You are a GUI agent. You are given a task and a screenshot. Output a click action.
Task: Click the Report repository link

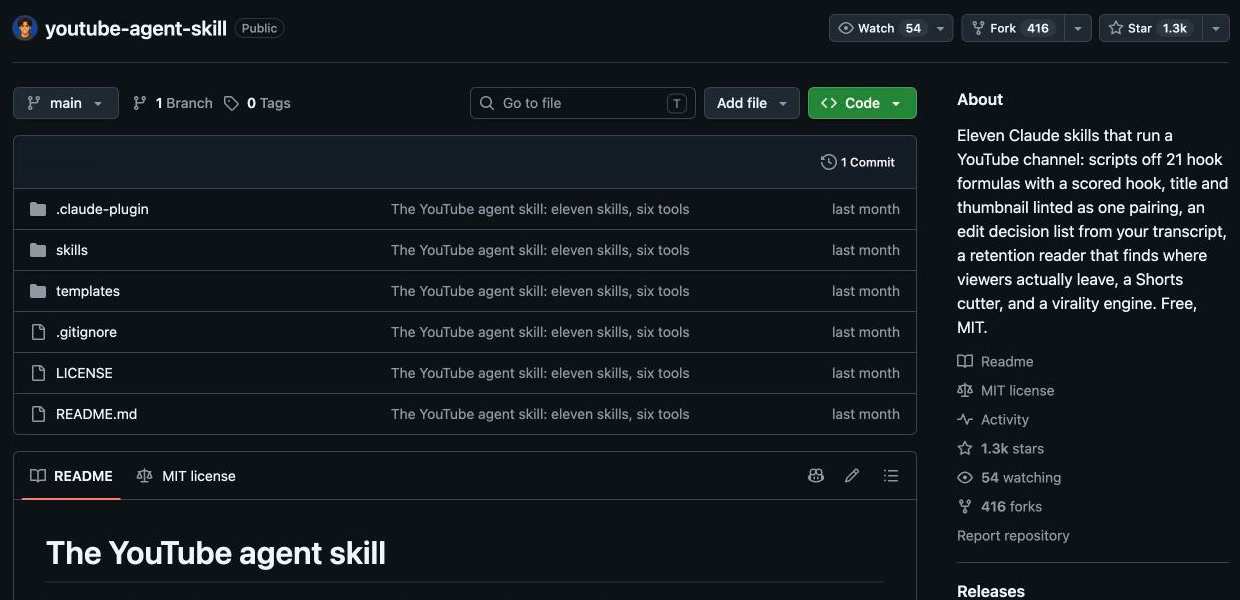click(x=1013, y=536)
